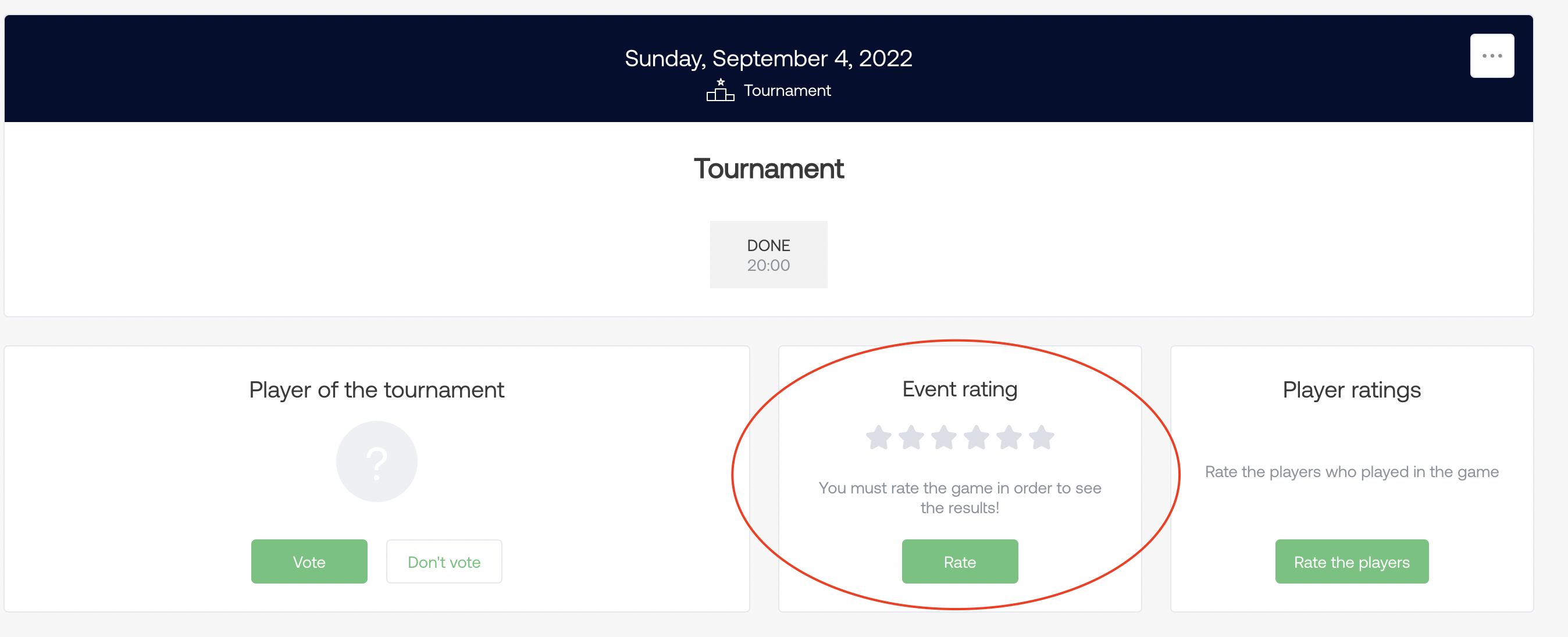
Task: Click the large Tournament title
Action: click(x=768, y=169)
